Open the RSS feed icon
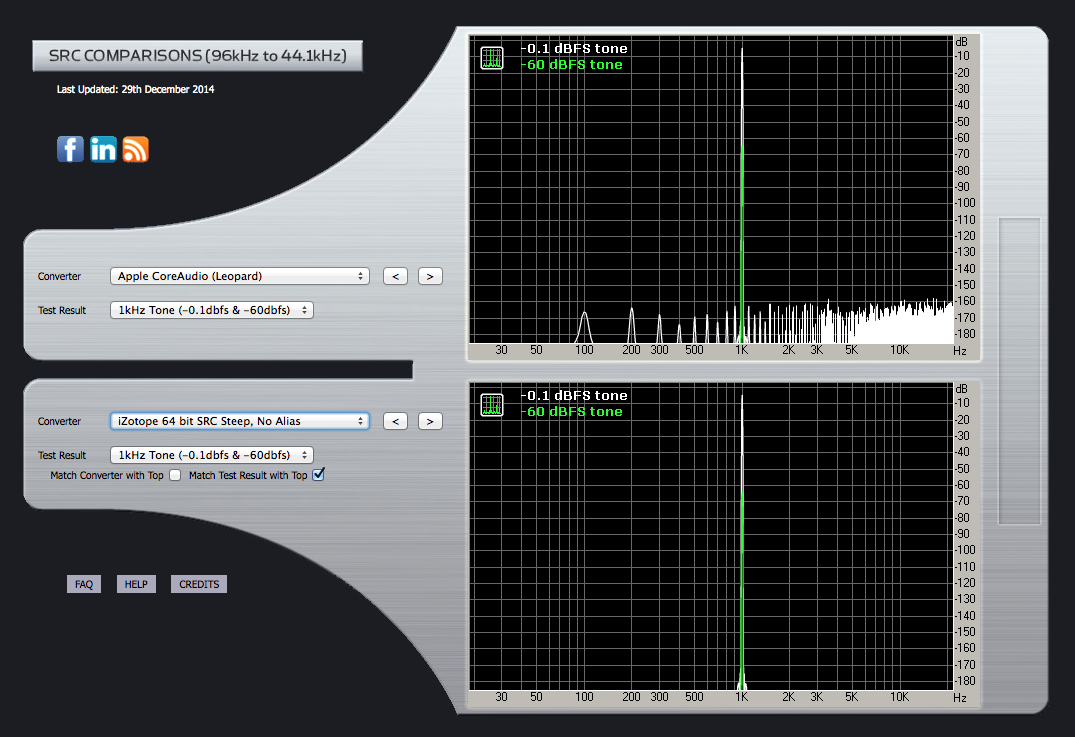Image resolution: width=1075 pixels, height=737 pixels. (x=136, y=149)
